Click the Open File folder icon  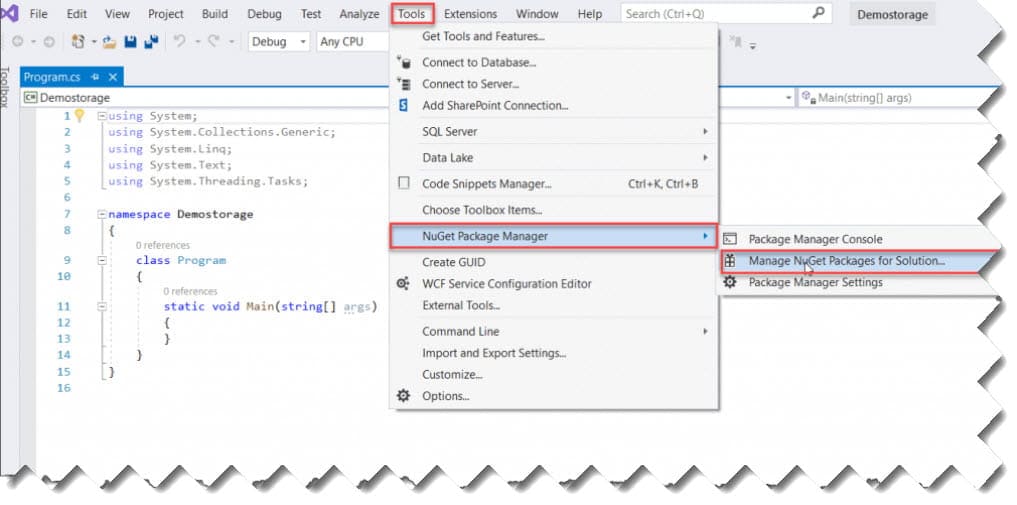[x=109, y=41]
